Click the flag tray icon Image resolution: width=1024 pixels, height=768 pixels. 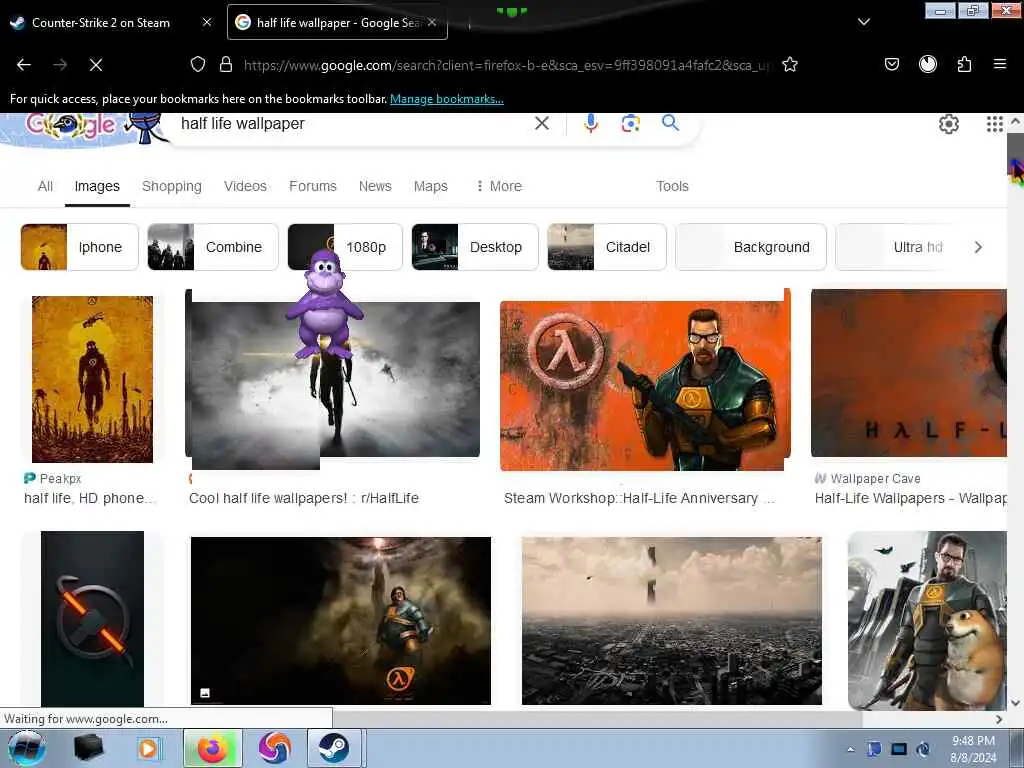click(x=874, y=749)
